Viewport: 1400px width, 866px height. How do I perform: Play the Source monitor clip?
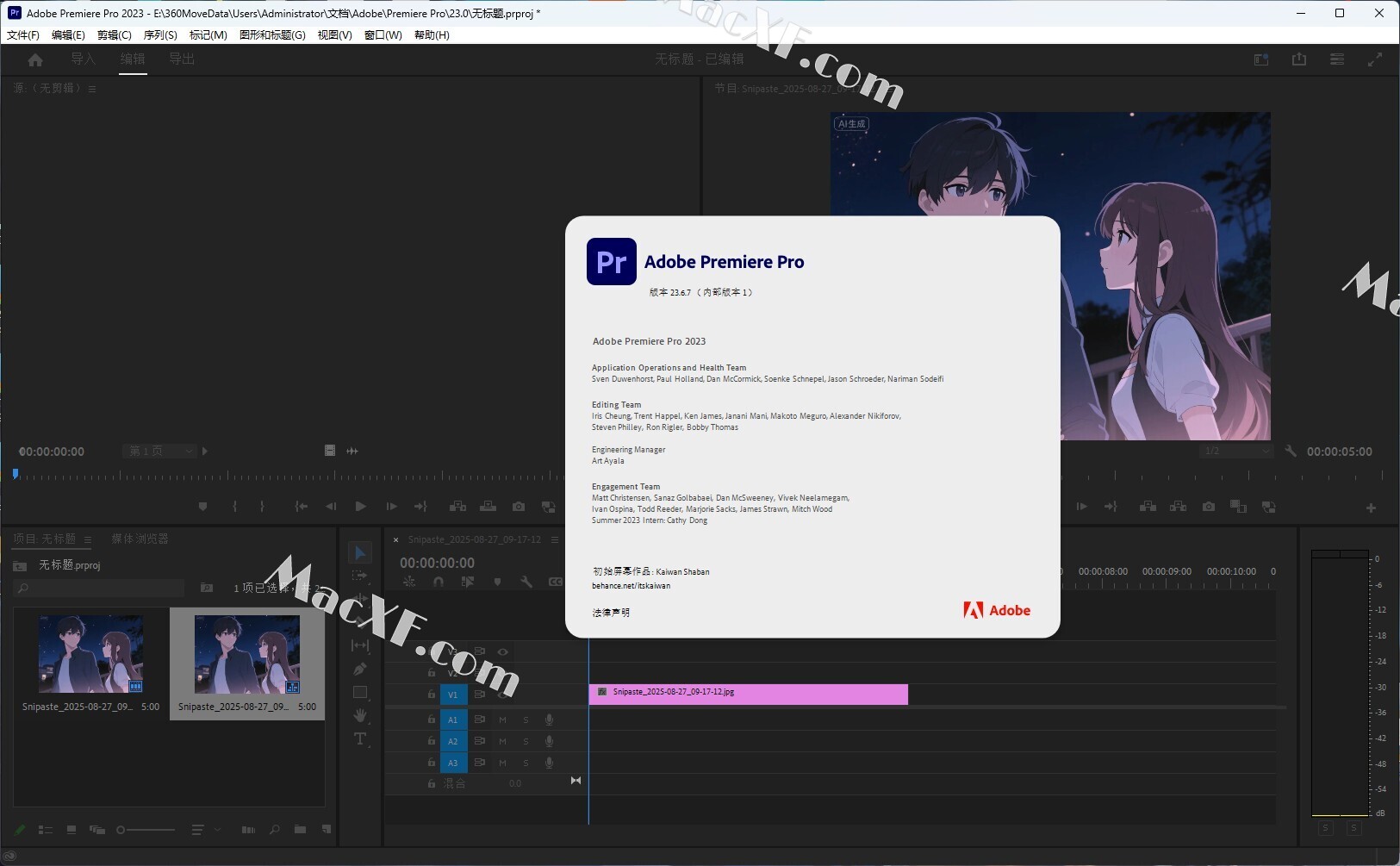click(x=361, y=507)
